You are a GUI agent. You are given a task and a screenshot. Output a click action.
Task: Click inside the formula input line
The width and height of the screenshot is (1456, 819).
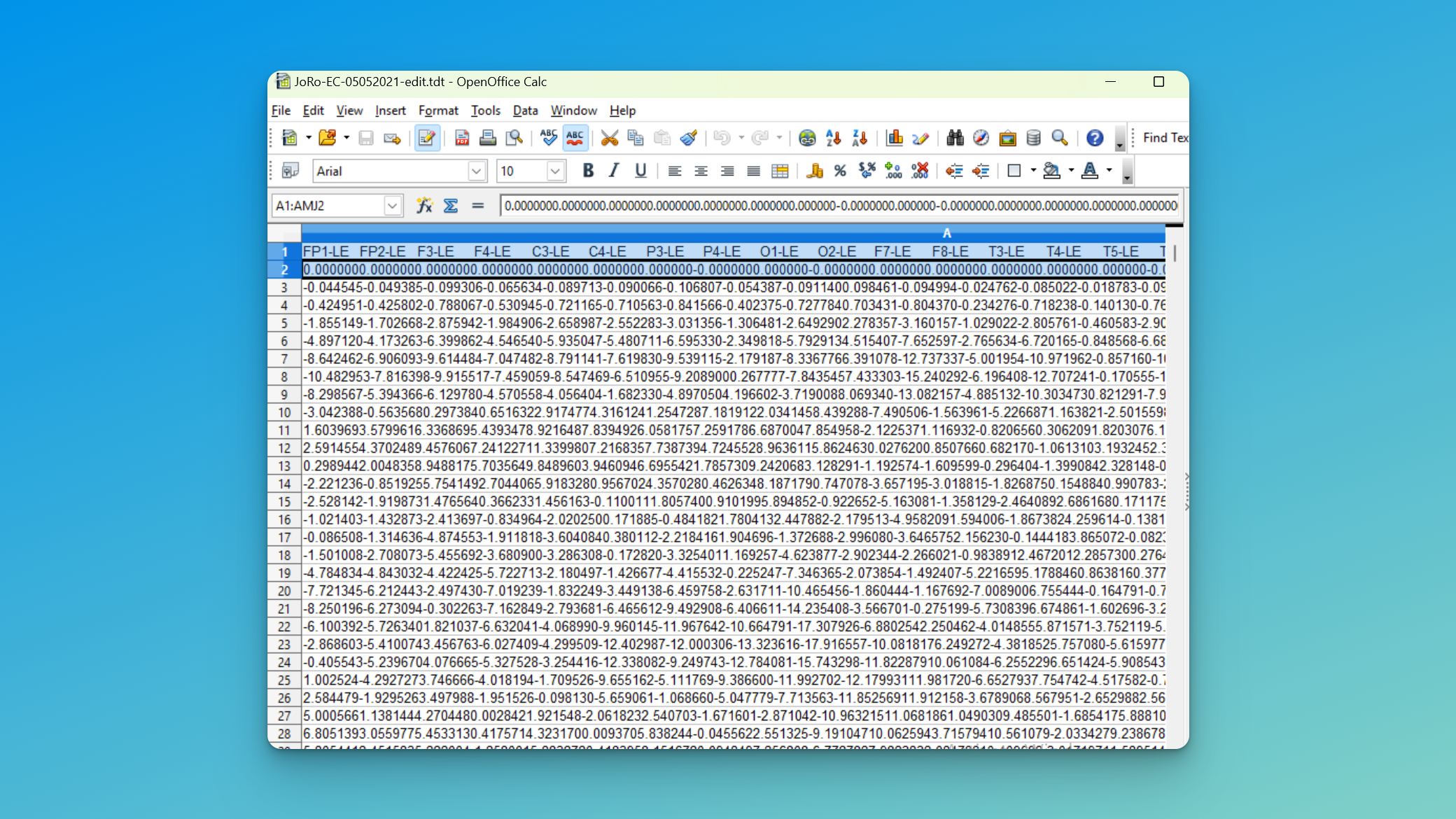(x=840, y=206)
